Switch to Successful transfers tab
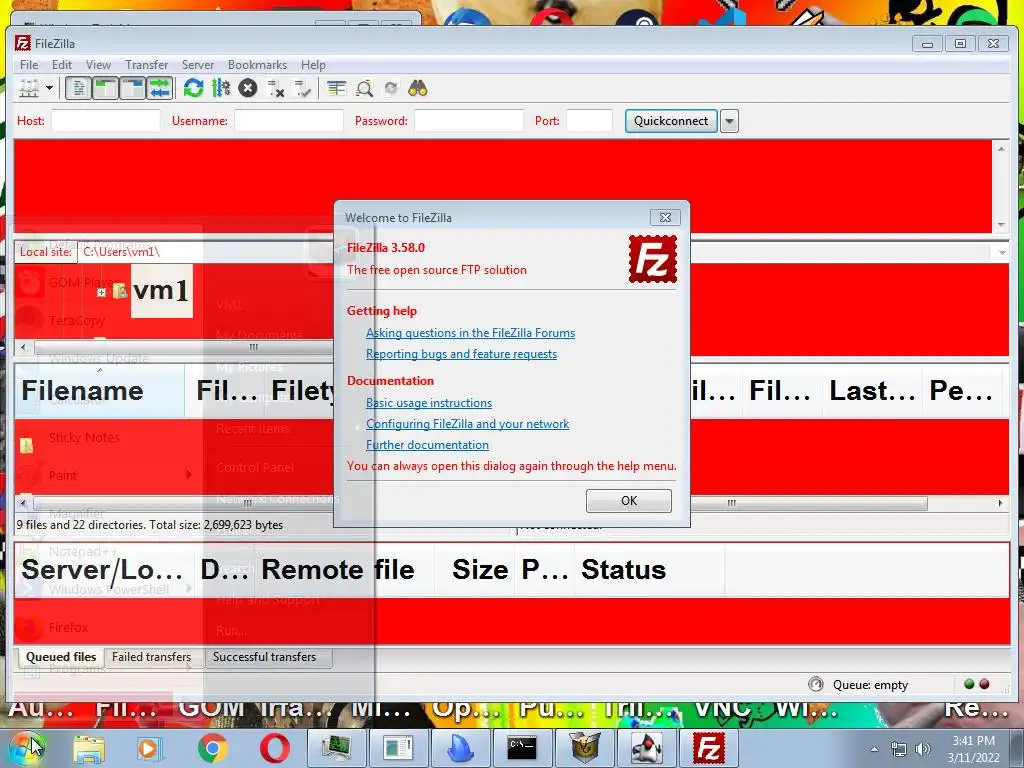Screen dimensions: 1024x768 264,657
